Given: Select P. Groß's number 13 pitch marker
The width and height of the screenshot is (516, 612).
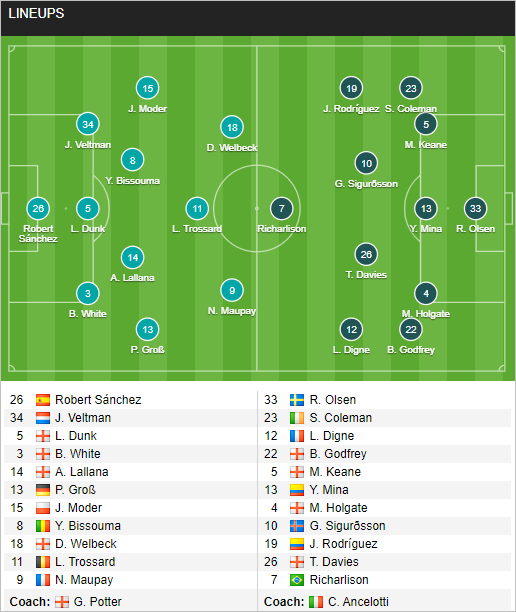Looking at the screenshot, I should click(x=148, y=329).
